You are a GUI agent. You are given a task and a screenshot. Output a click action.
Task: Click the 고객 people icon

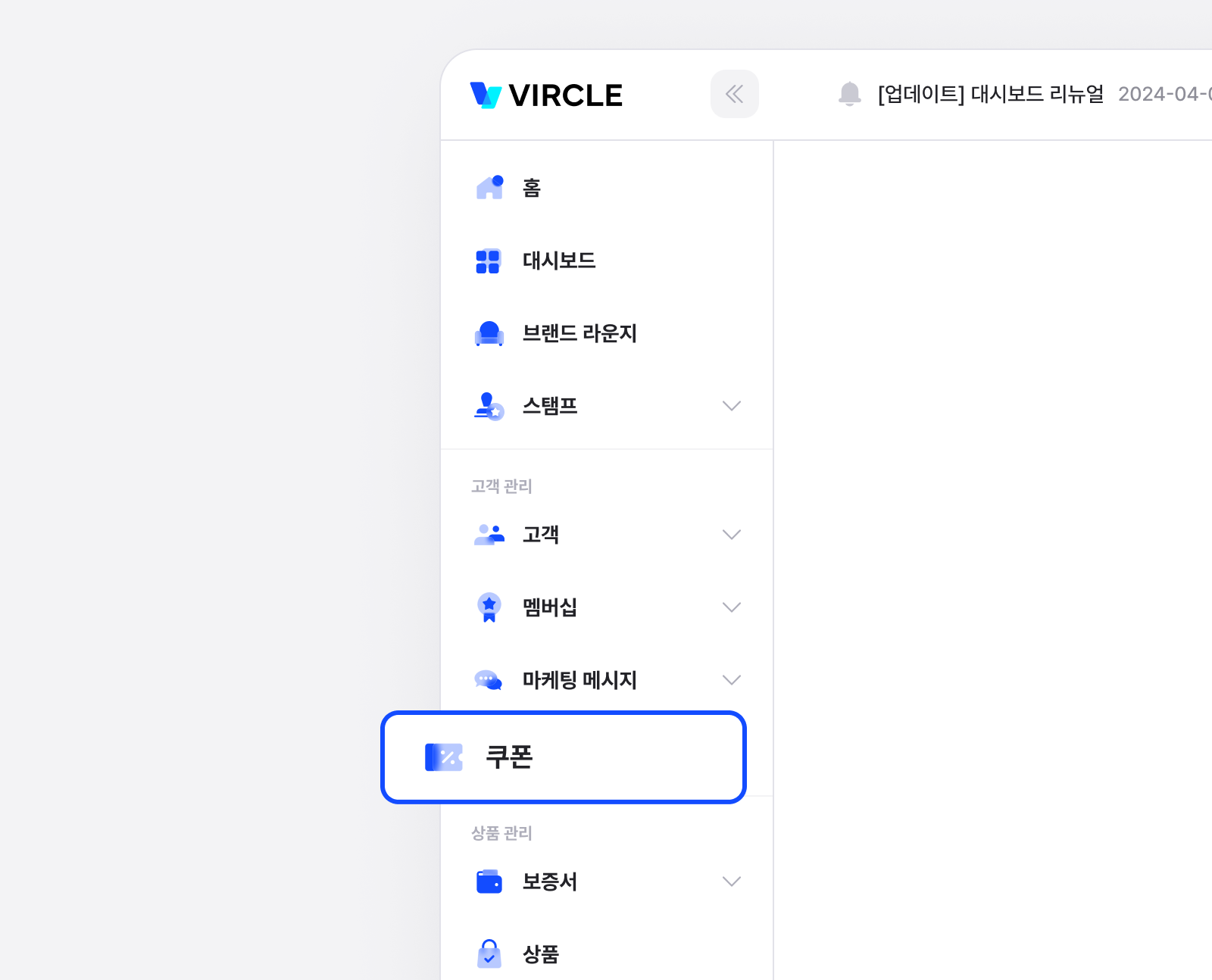[x=489, y=535]
